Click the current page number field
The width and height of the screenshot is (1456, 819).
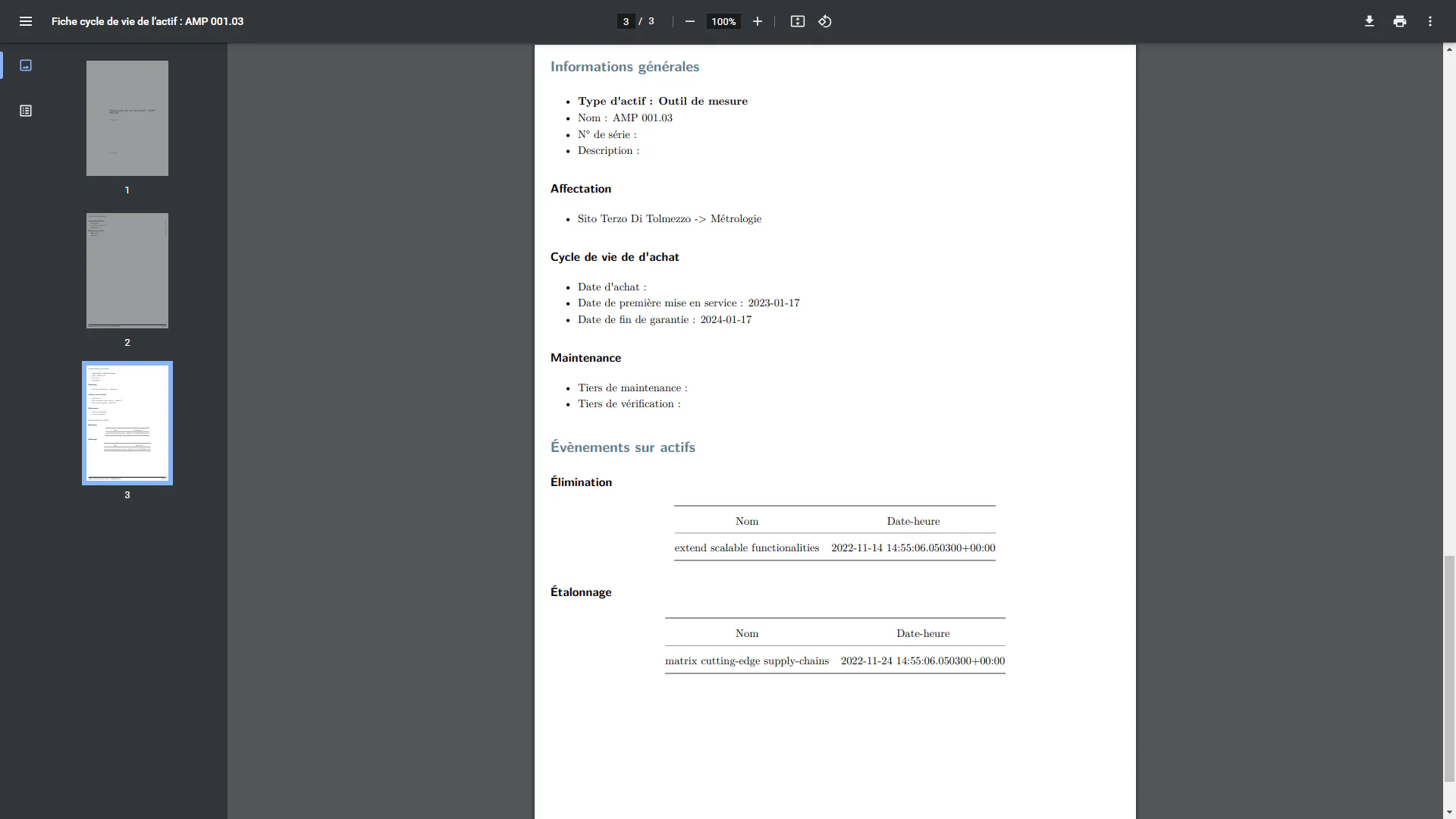pos(626,21)
